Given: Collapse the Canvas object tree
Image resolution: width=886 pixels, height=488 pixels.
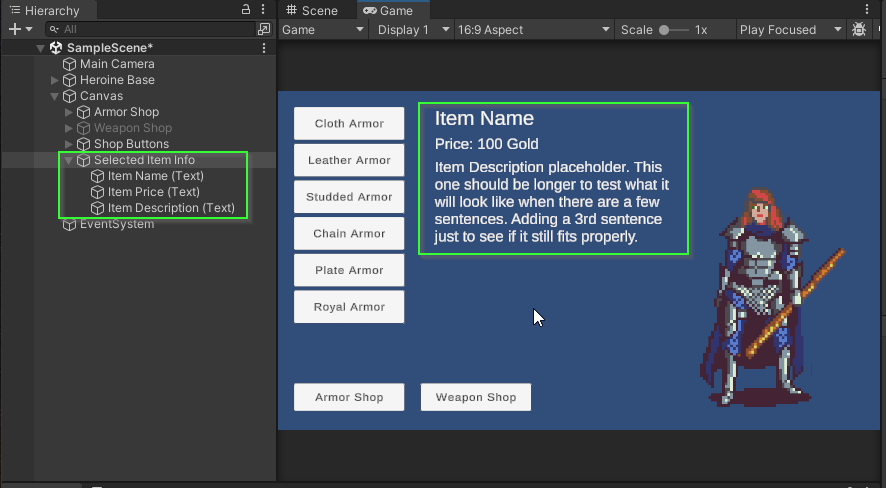Looking at the screenshot, I should tap(55, 96).
